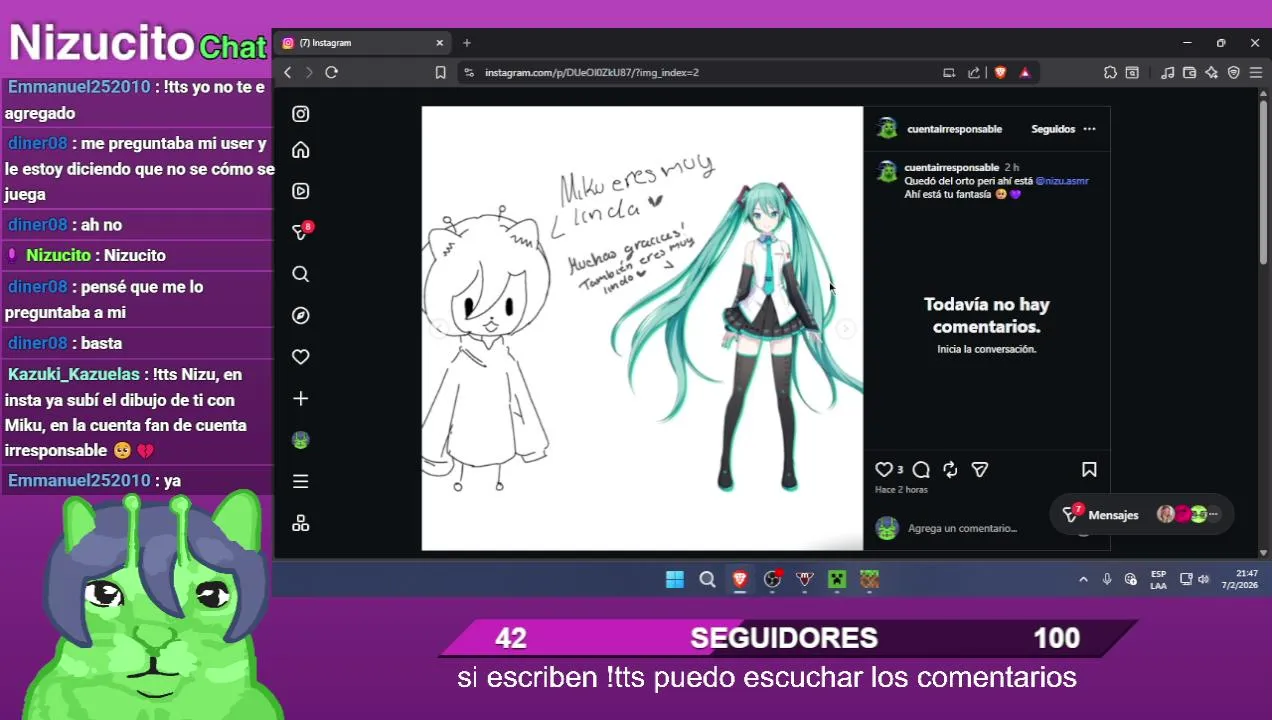
Task: Click Brave Shields lion icon
Action: pos(1000,72)
